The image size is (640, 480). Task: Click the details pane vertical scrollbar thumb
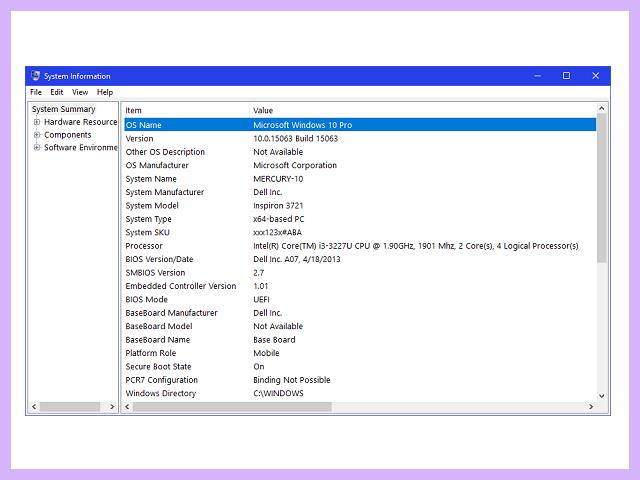(x=601, y=188)
